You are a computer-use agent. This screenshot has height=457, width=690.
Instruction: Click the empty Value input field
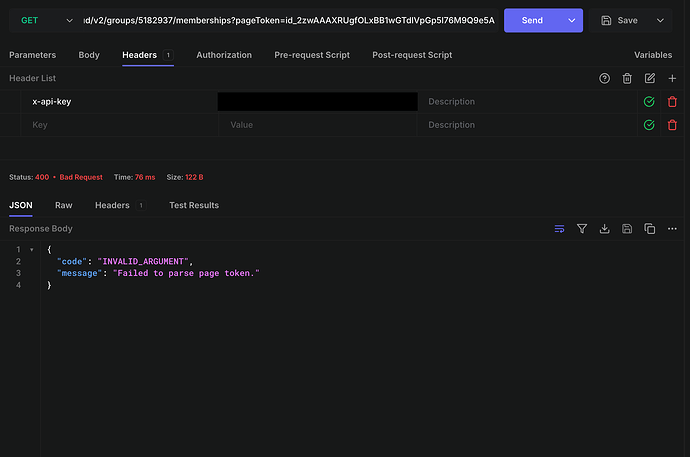(317, 125)
